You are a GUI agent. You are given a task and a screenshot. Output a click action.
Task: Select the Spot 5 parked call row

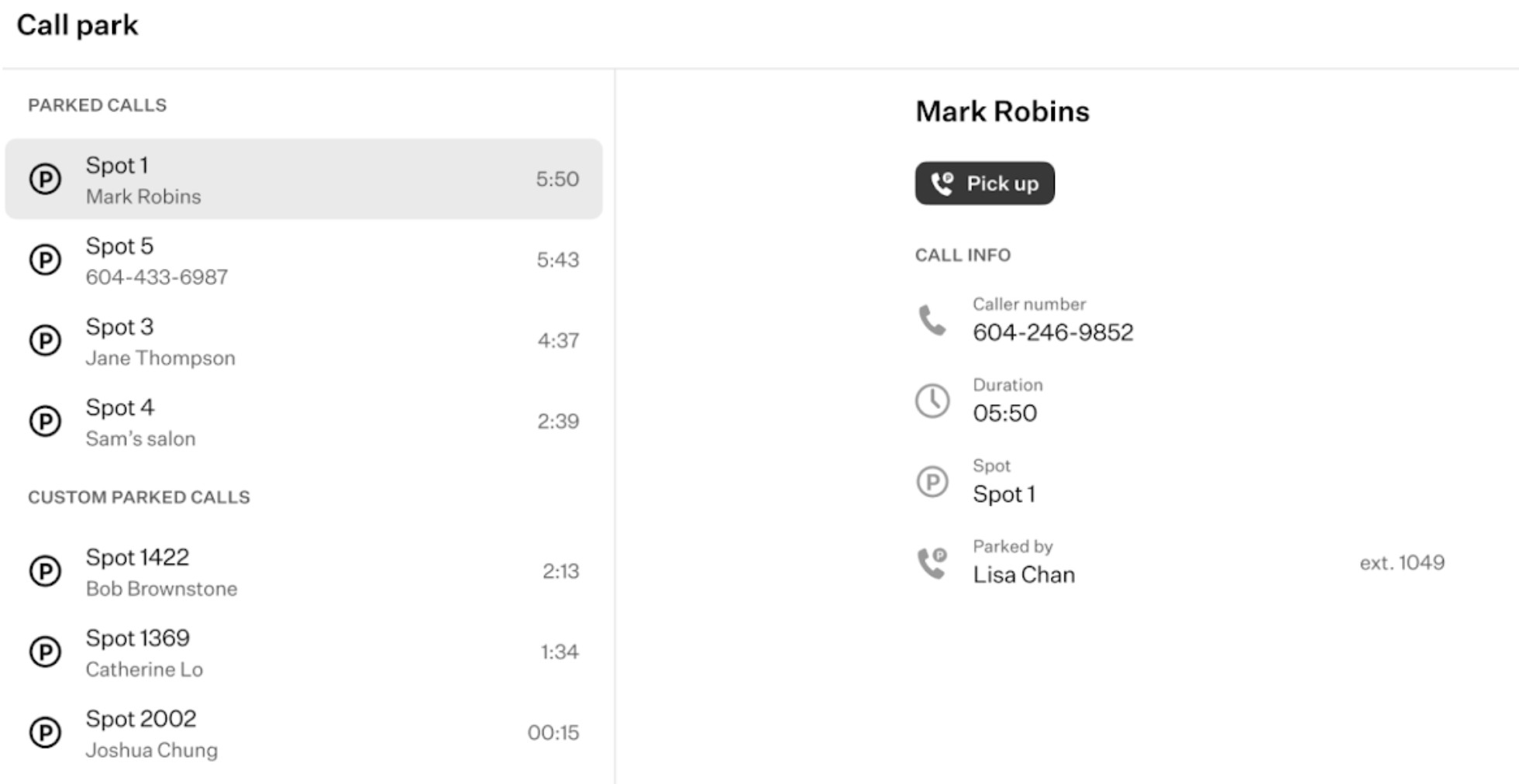point(304,260)
